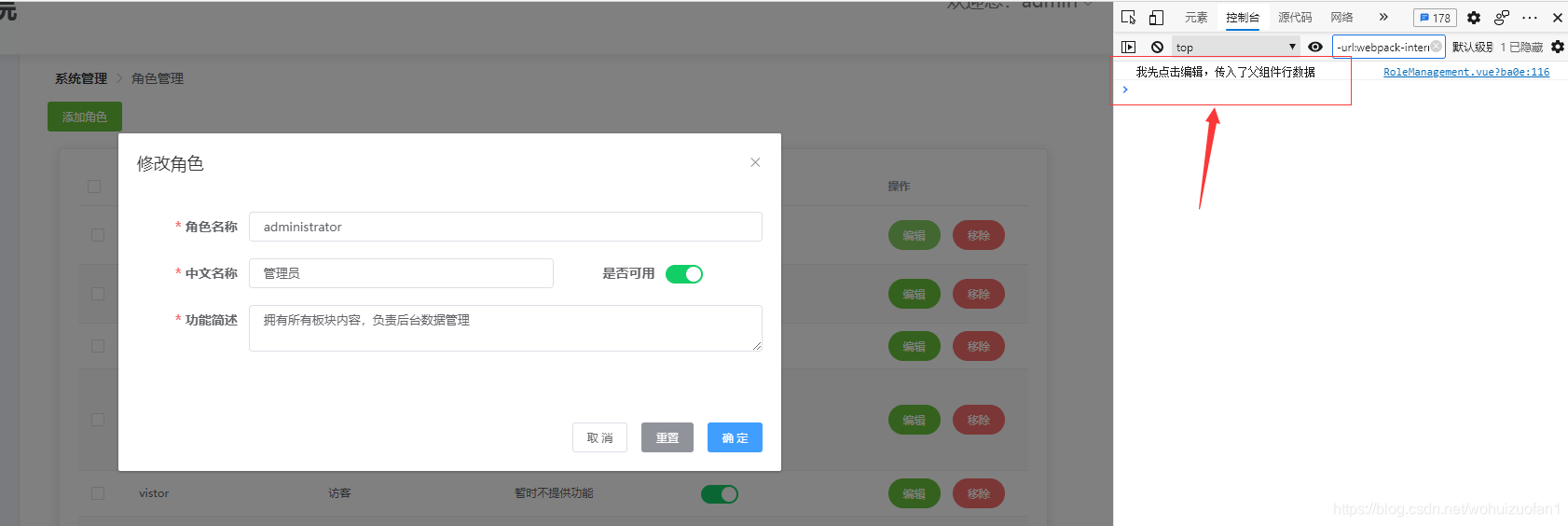The image size is (1568, 526).
Task: Open the RoleManagement.vue source link
Action: click(1465, 72)
